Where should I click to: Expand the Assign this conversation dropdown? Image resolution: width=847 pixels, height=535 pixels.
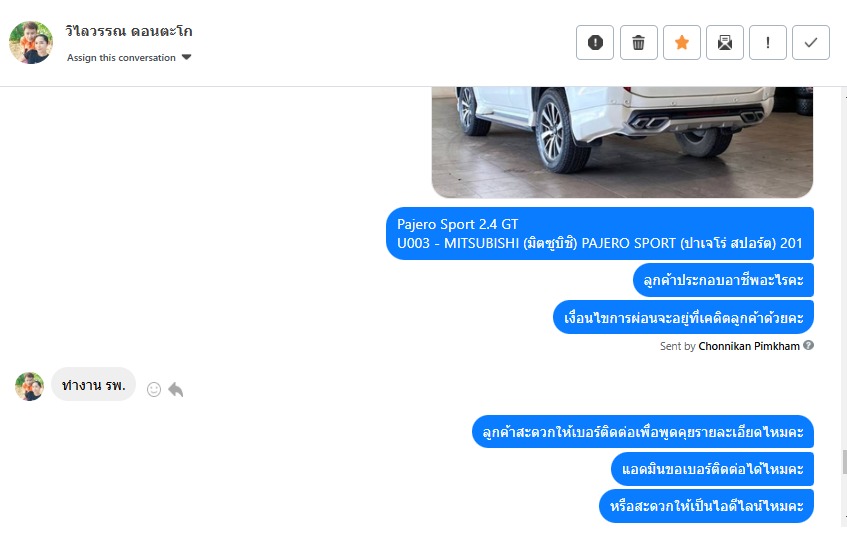click(129, 57)
